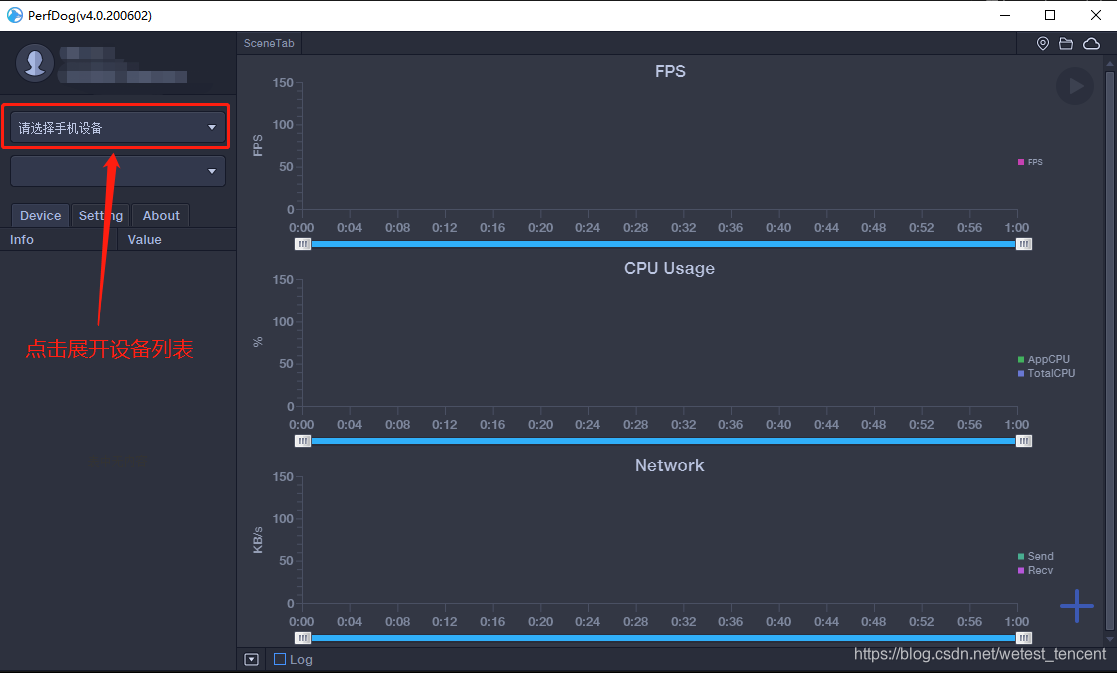
Task: Toggle the Send legend entry
Action: [x=1036, y=556]
